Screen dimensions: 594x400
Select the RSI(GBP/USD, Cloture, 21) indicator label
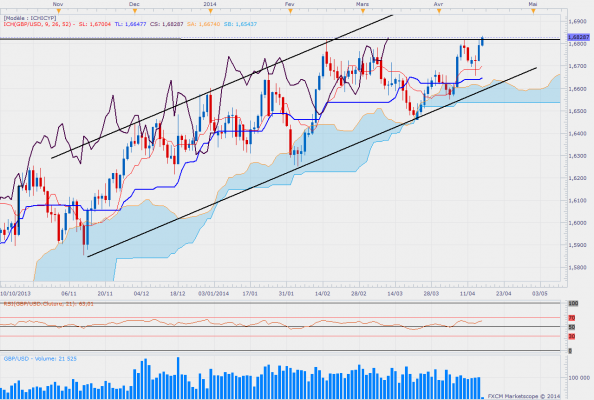(48, 304)
